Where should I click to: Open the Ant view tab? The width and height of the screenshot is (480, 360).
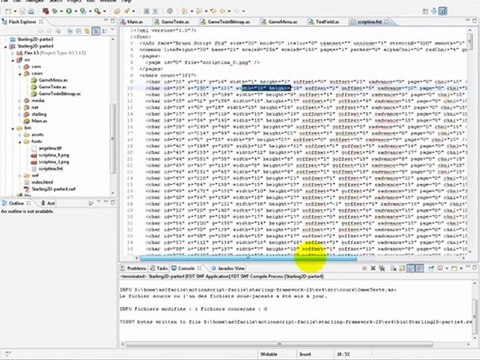pos(48,203)
